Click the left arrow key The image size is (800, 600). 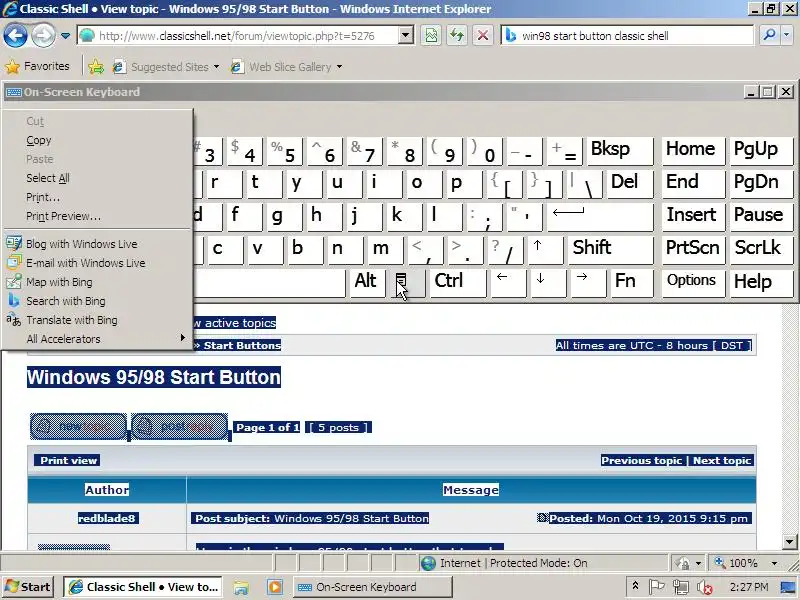click(x=508, y=283)
